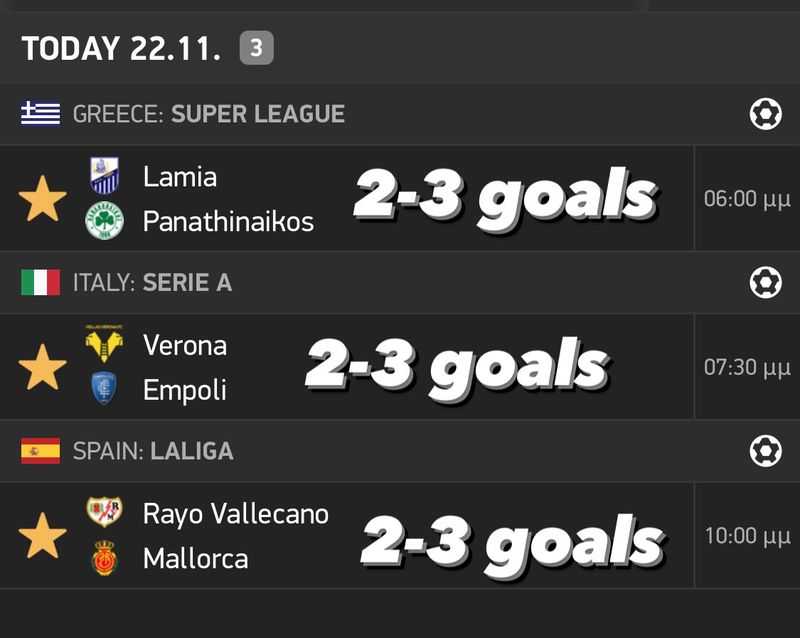Toggle favorite star for Verona vs Empoli
800x638 pixels.
(x=43, y=367)
